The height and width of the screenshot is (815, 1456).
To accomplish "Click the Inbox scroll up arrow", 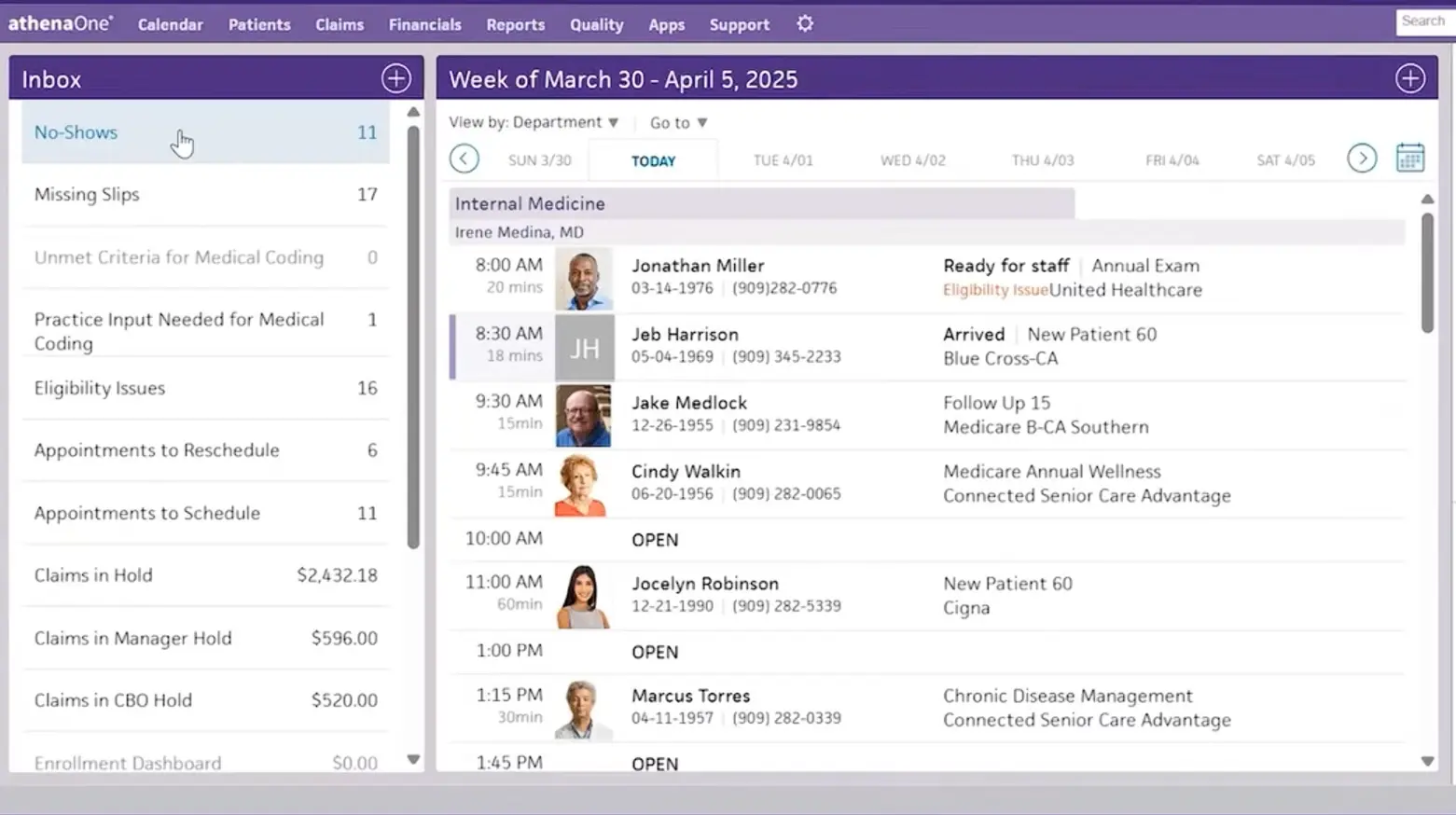I will (413, 112).
